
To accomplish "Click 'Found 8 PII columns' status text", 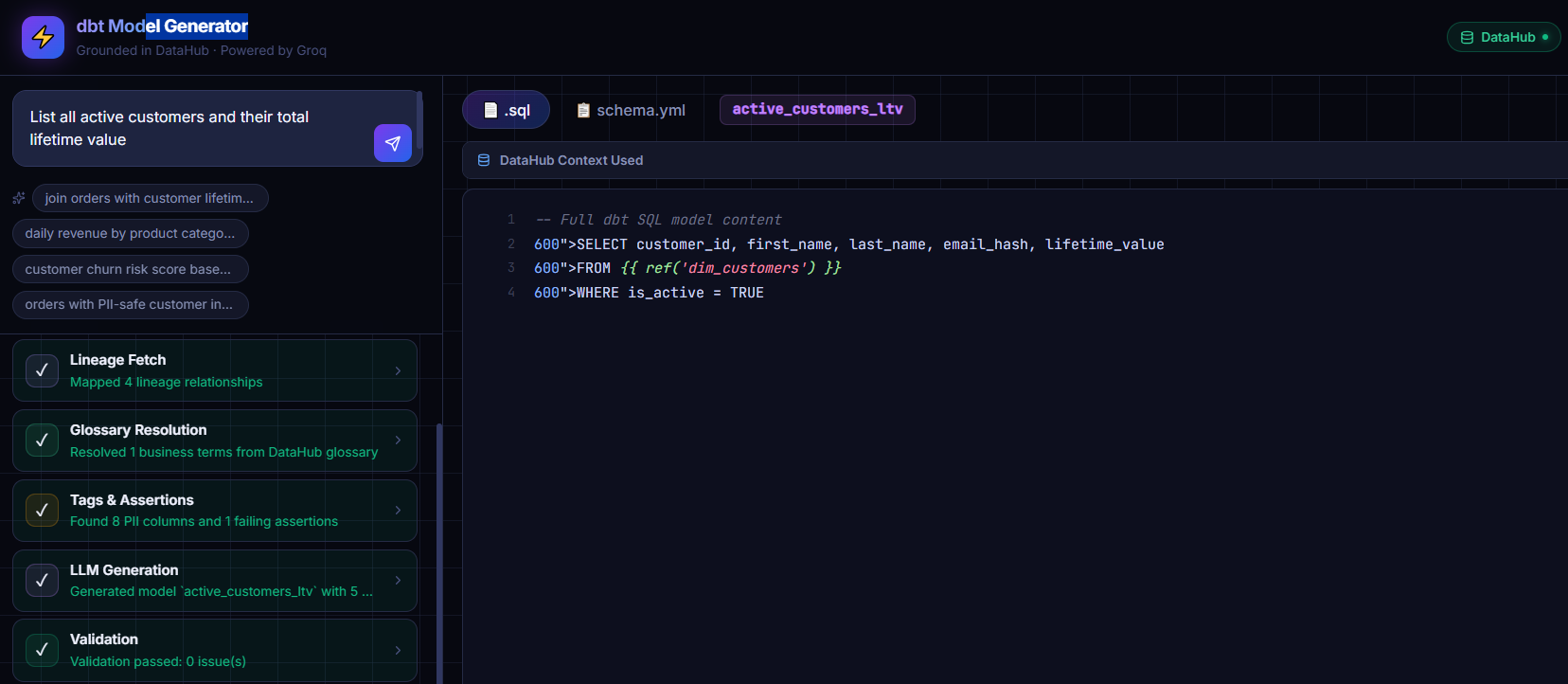I will [205, 521].
